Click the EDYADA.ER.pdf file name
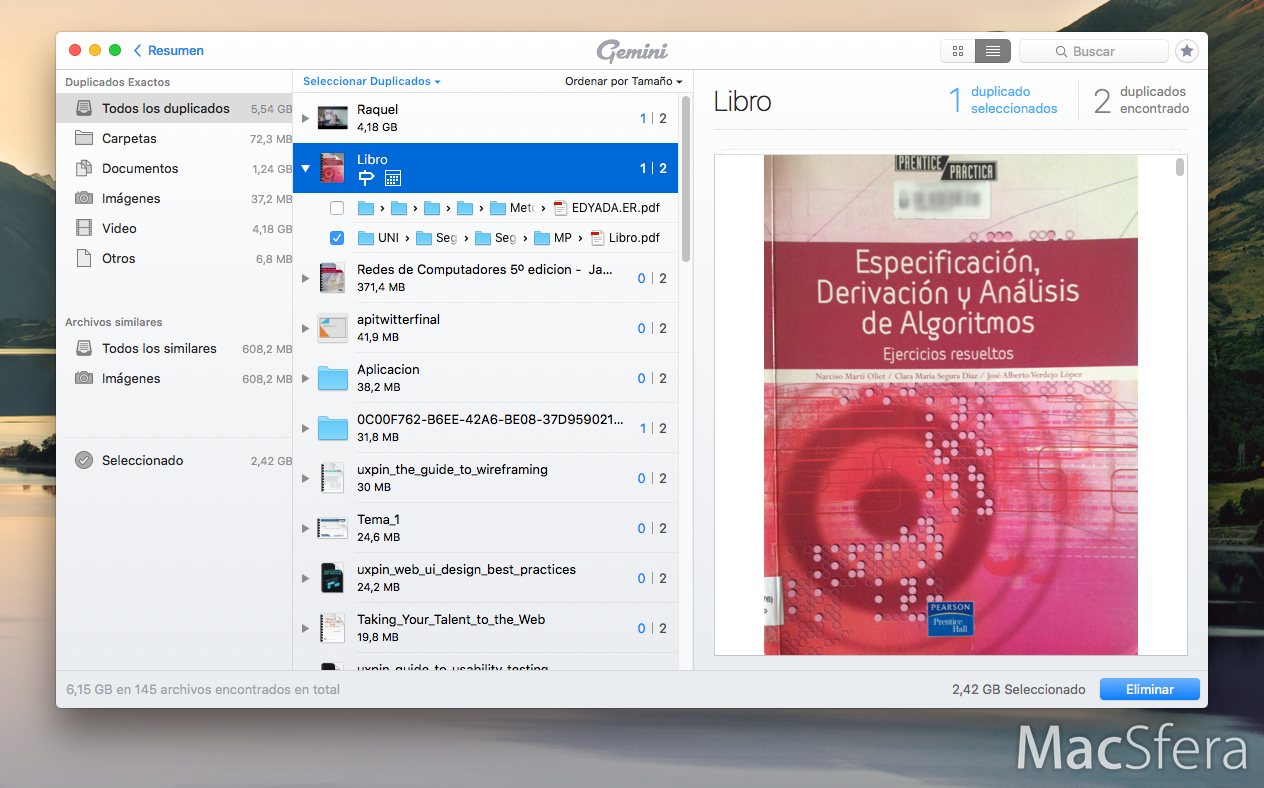 [x=616, y=208]
